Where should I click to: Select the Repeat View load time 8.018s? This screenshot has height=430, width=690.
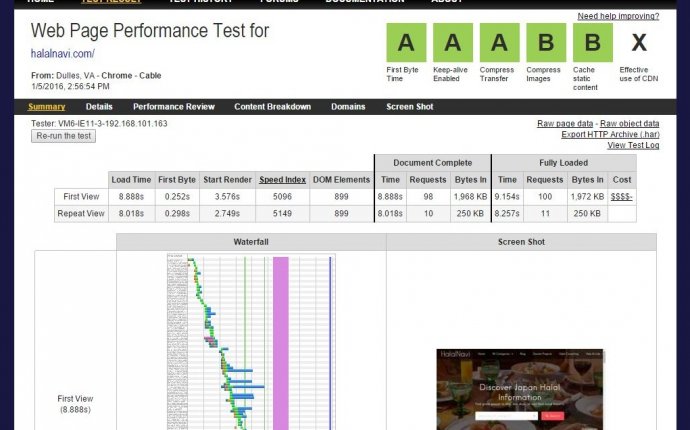pyautogui.click(x=131, y=213)
